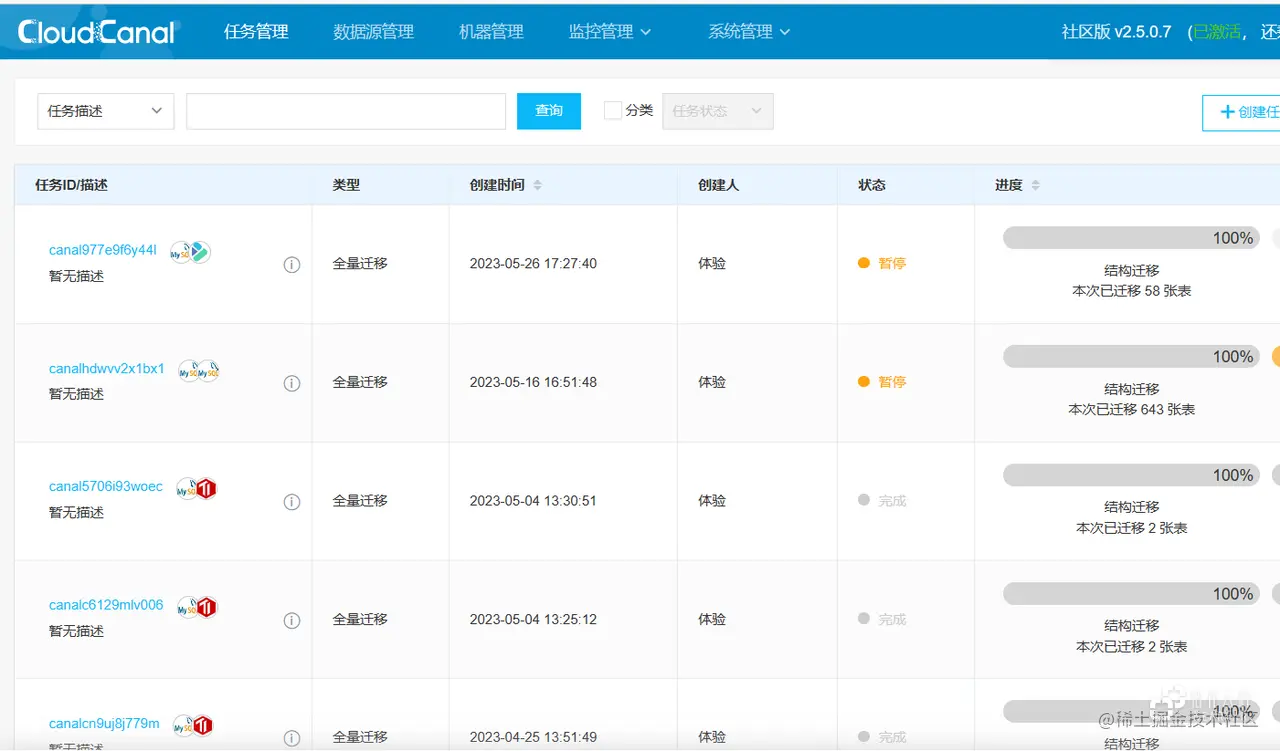The image size is (1280, 751).
Task: Focus the search text input field
Action: click(346, 111)
